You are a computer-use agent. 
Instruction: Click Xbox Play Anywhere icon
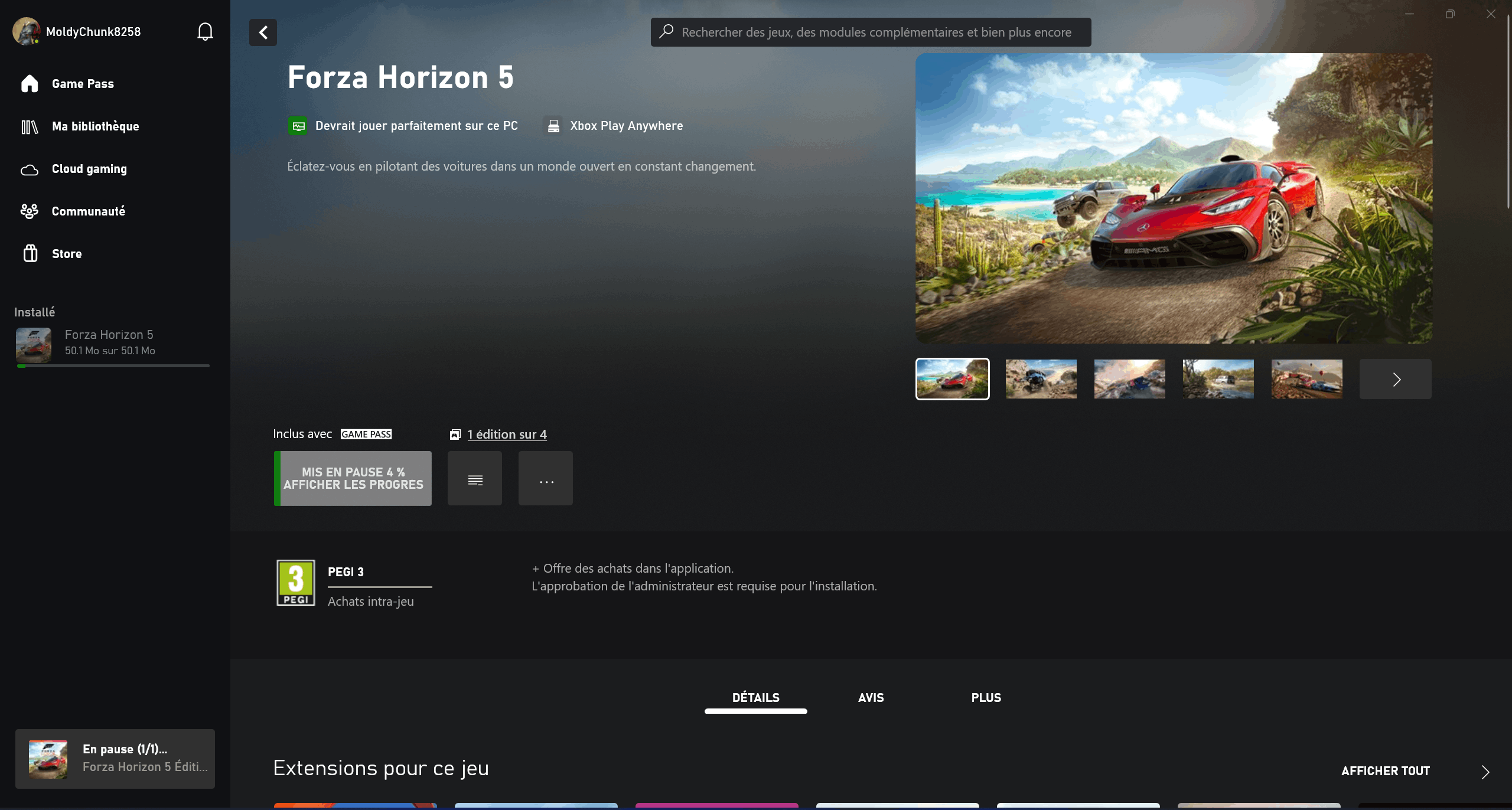(x=553, y=126)
